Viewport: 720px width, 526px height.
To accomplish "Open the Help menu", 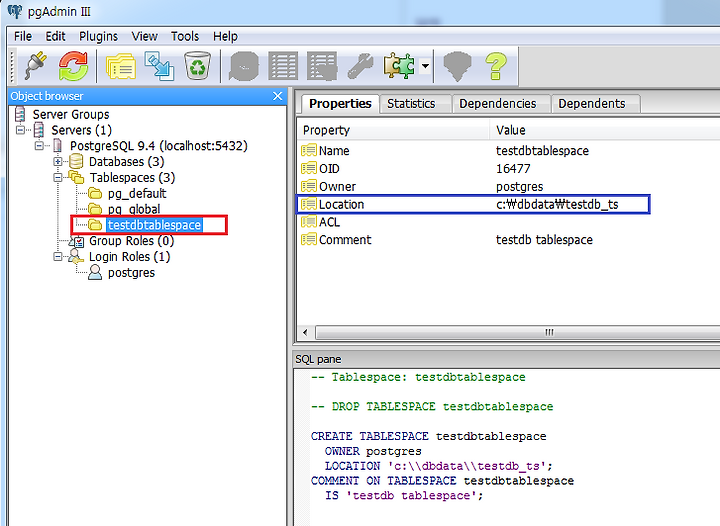I will click(225, 36).
